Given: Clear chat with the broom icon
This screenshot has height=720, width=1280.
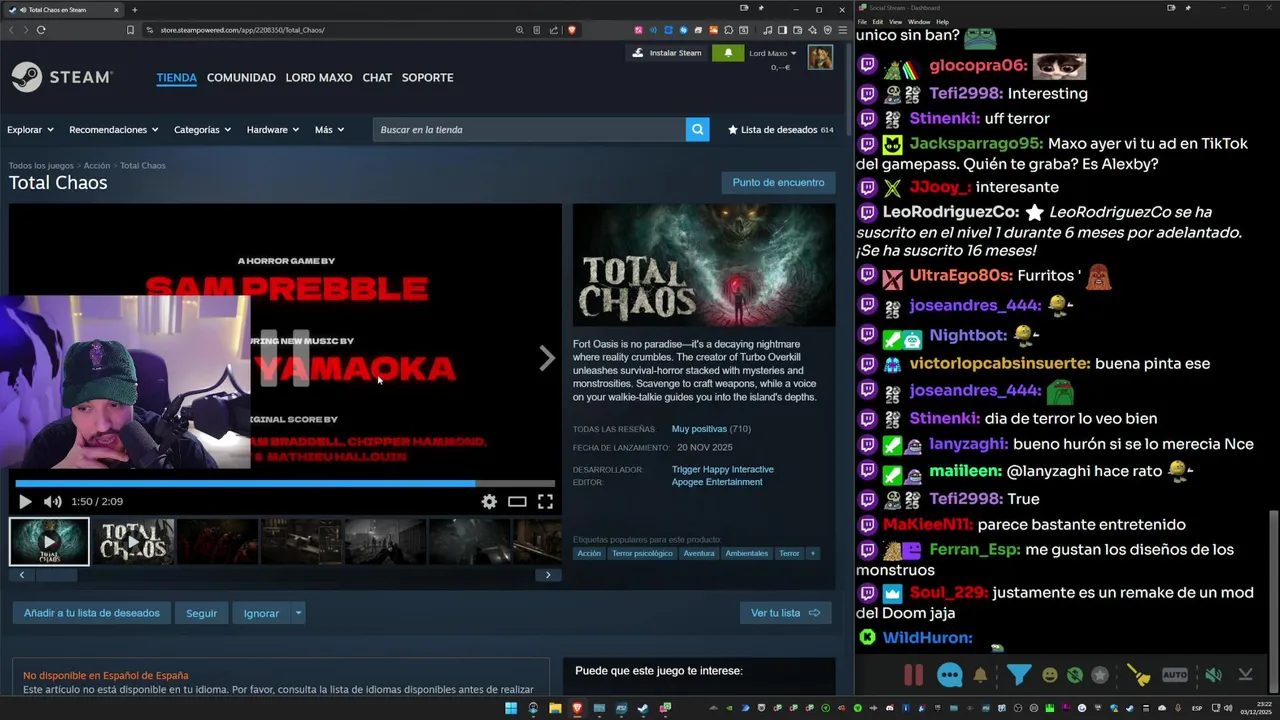Looking at the screenshot, I should [1139, 676].
